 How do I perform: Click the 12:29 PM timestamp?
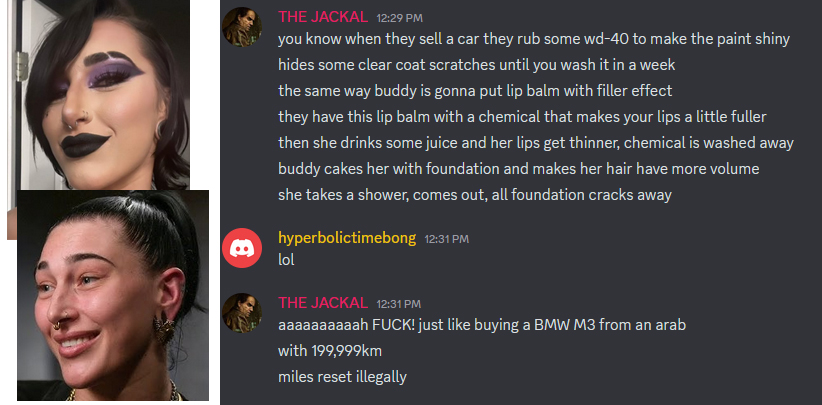click(x=399, y=18)
